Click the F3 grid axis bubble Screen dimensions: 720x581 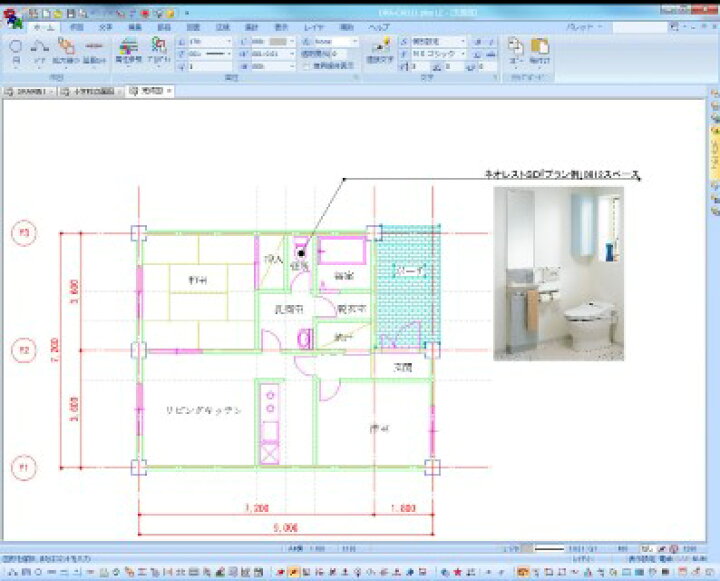(x=23, y=233)
